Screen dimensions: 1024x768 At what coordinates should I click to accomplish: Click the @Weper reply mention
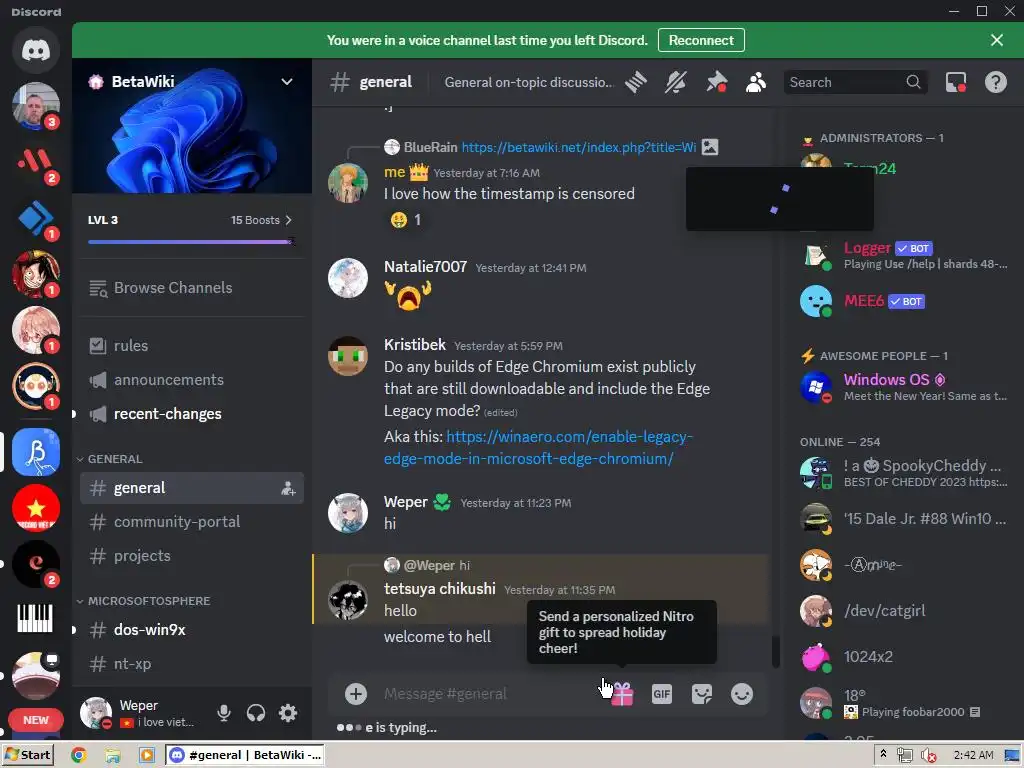429,566
